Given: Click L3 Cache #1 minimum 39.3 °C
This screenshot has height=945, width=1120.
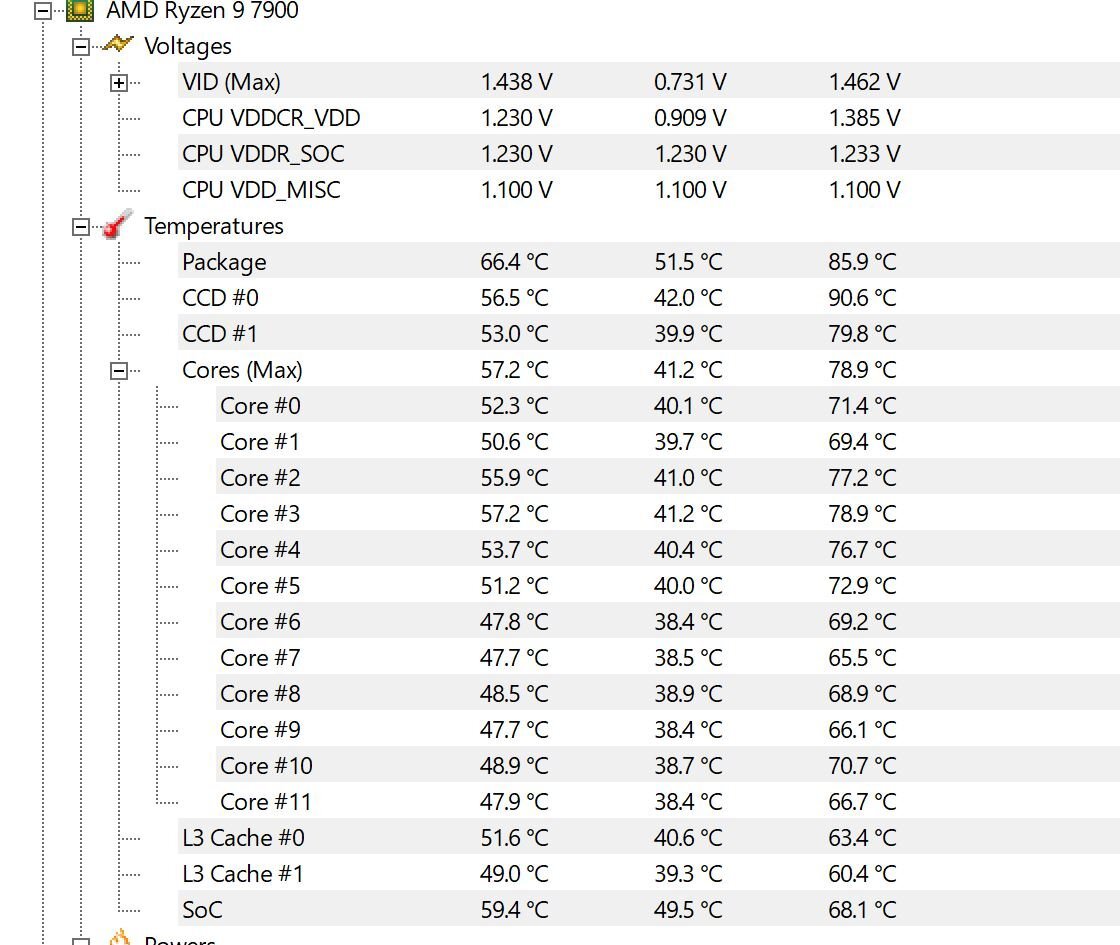Looking at the screenshot, I should pos(689,874).
